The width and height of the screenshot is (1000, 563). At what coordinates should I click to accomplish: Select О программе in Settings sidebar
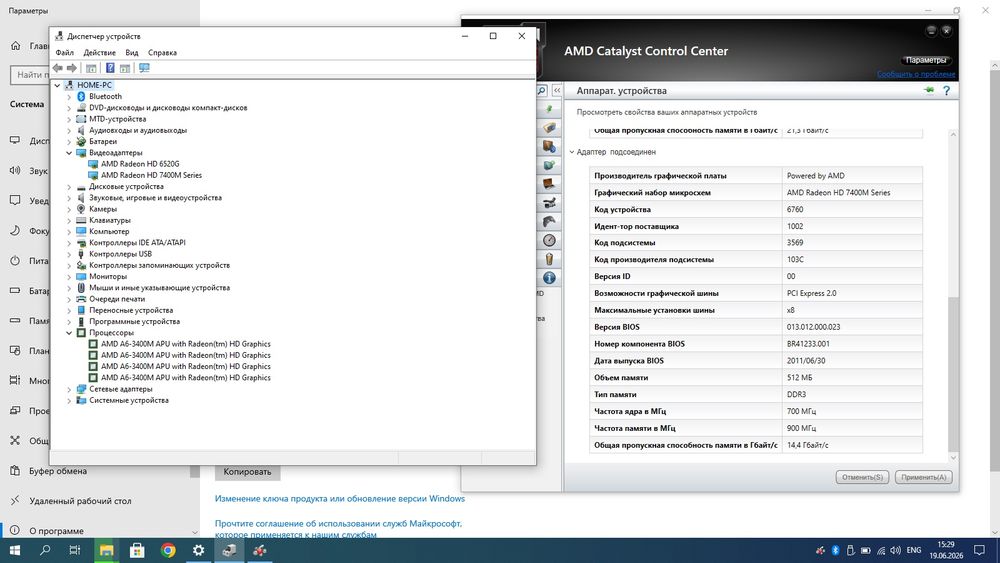point(56,531)
